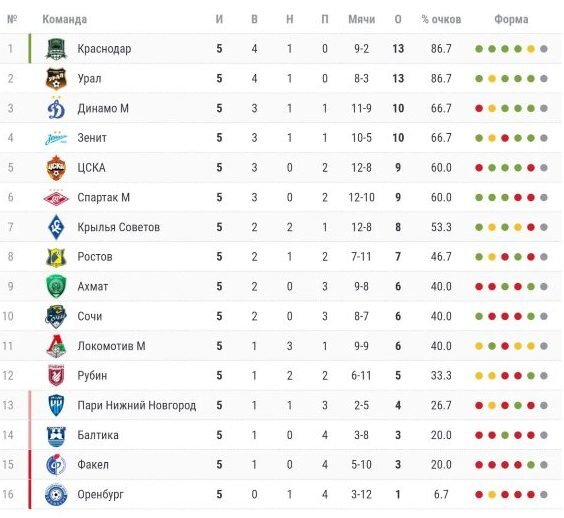The height and width of the screenshot is (518, 564).
Task: Click the Lokomotiv M red-green logo
Action: 56,346
